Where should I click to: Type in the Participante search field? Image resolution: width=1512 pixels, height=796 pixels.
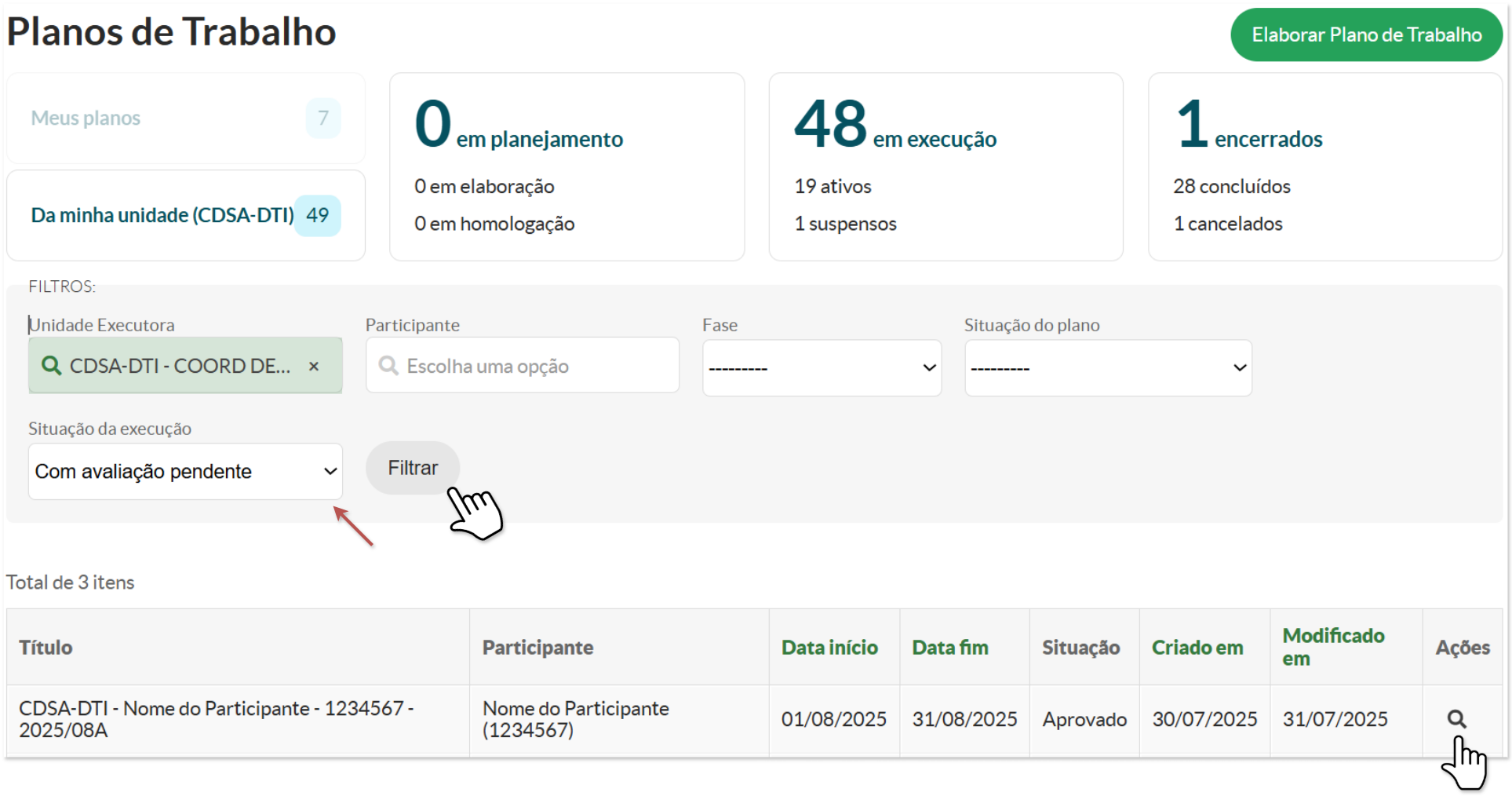click(x=534, y=366)
